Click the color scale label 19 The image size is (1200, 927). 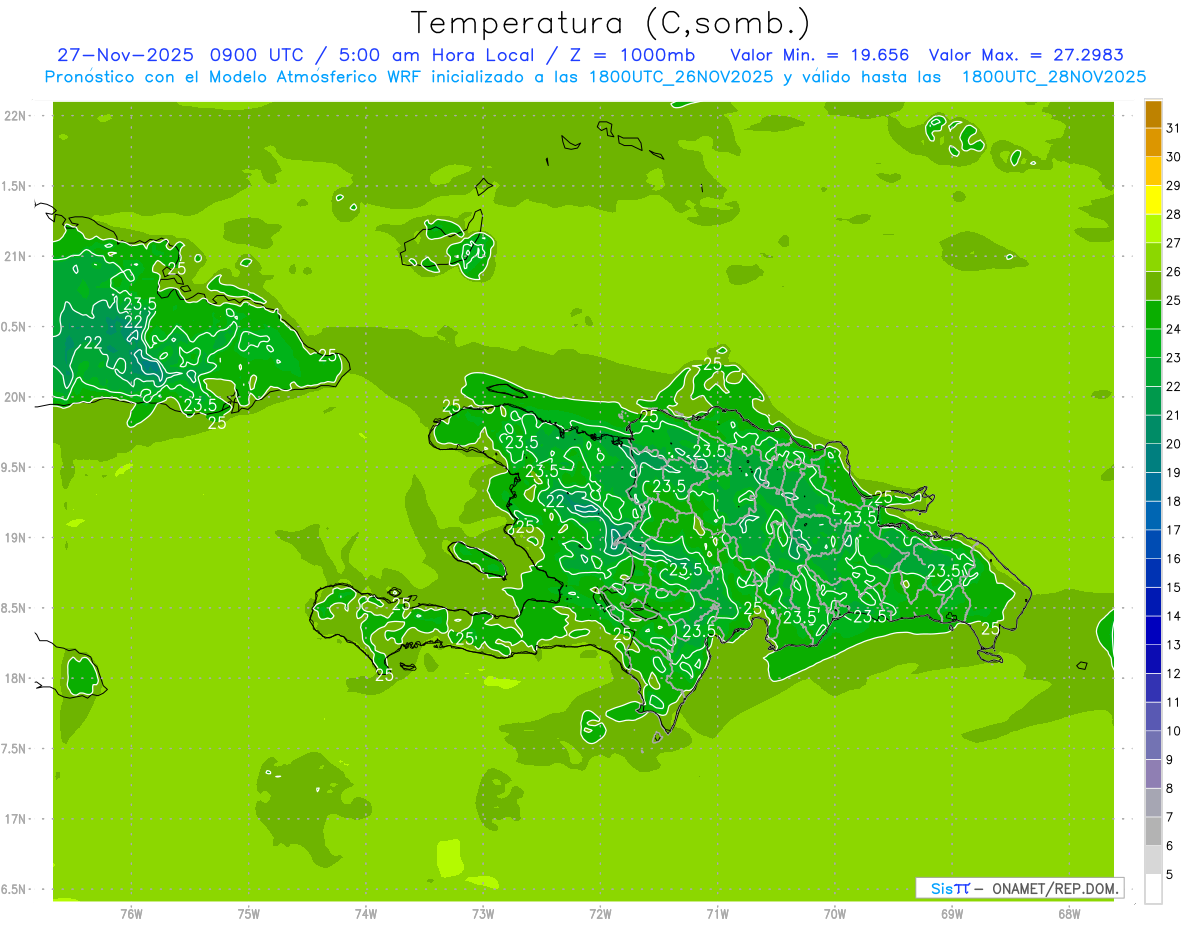pos(1174,473)
